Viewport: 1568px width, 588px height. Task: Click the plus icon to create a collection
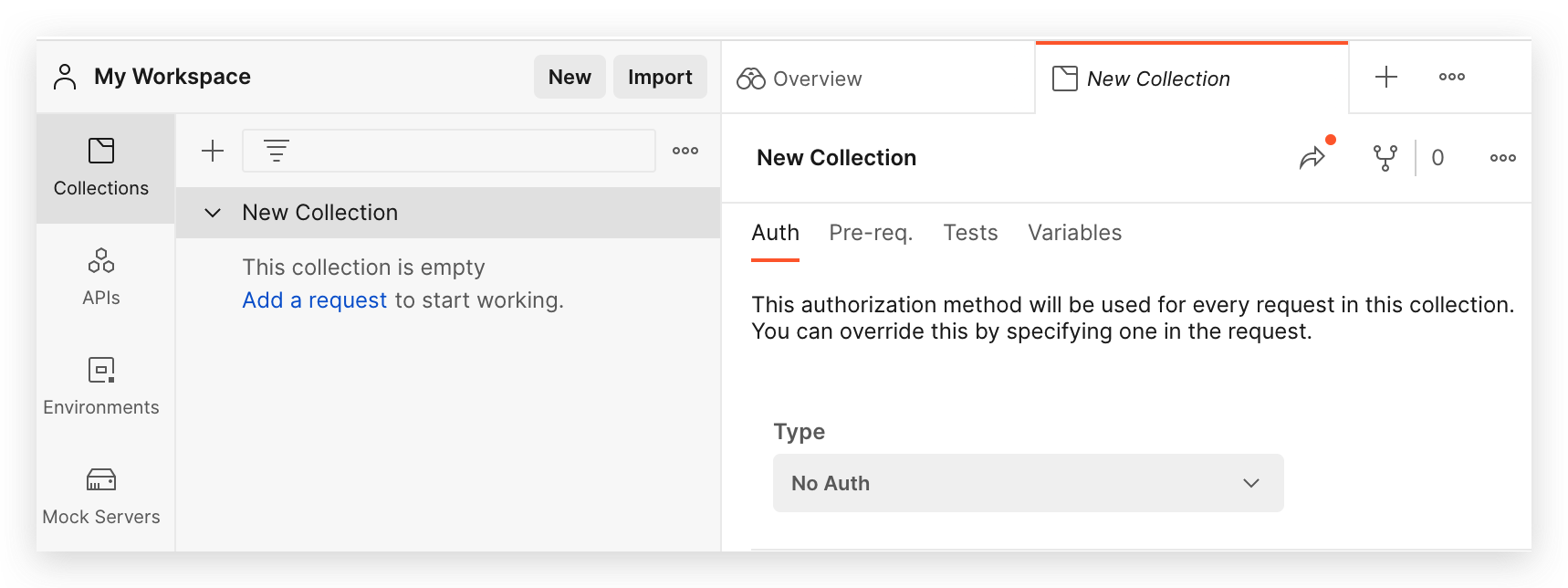[x=213, y=151]
